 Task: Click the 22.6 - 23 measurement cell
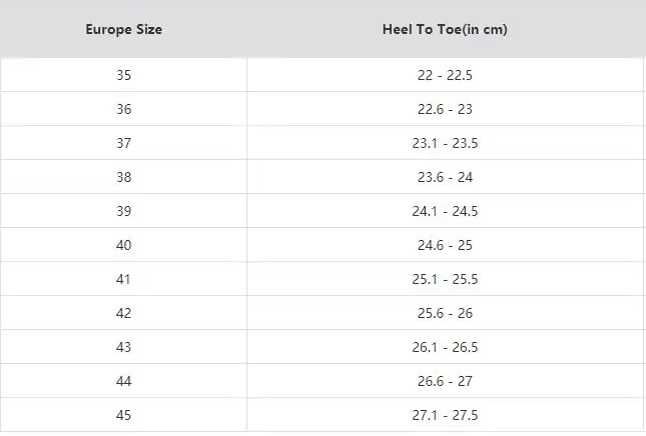click(x=444, y=109)
